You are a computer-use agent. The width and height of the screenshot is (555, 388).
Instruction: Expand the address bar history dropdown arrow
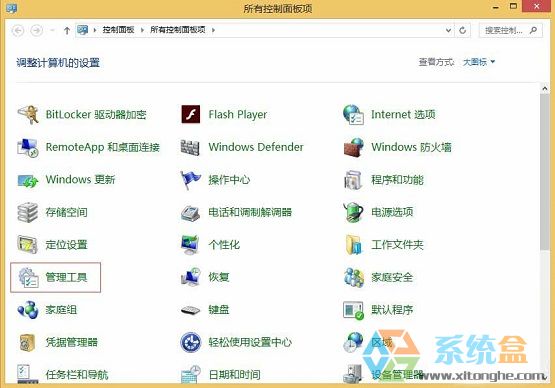448,30
